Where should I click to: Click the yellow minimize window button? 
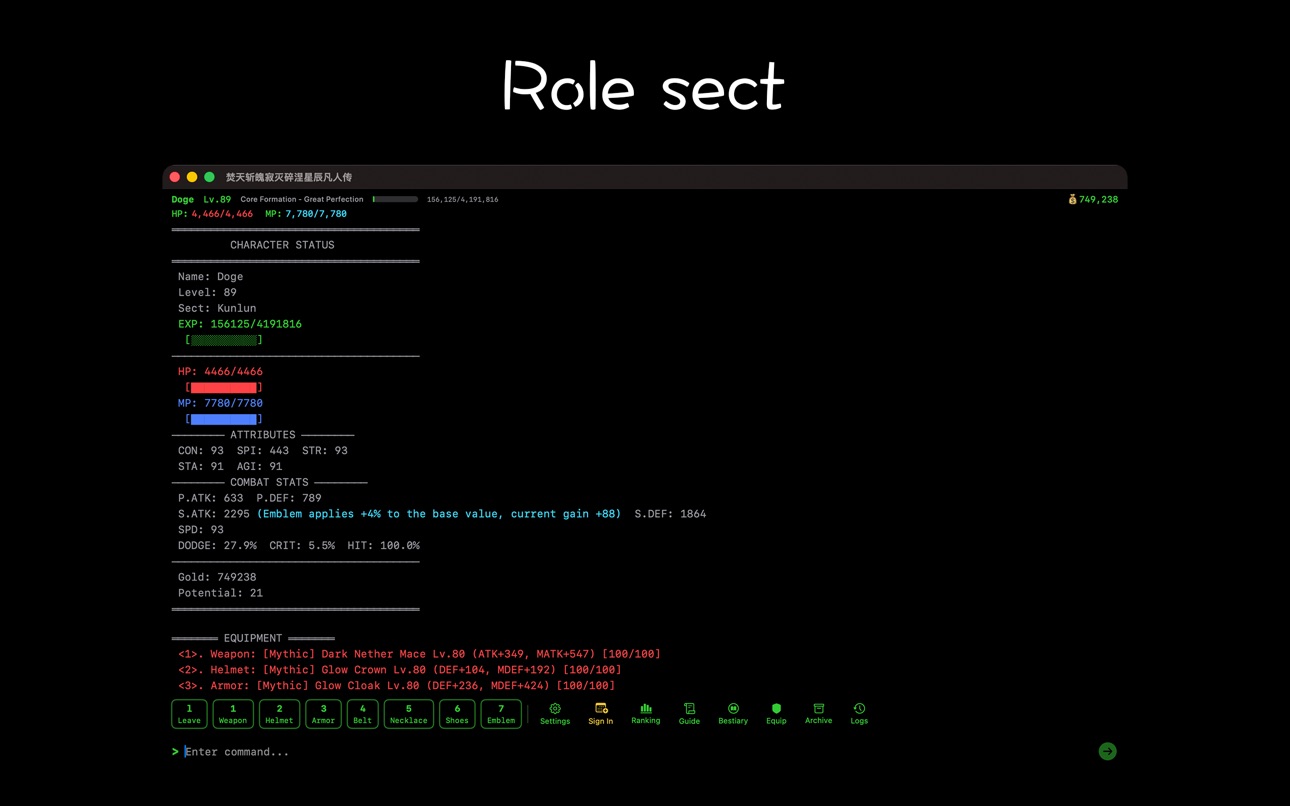coord(192,177)
